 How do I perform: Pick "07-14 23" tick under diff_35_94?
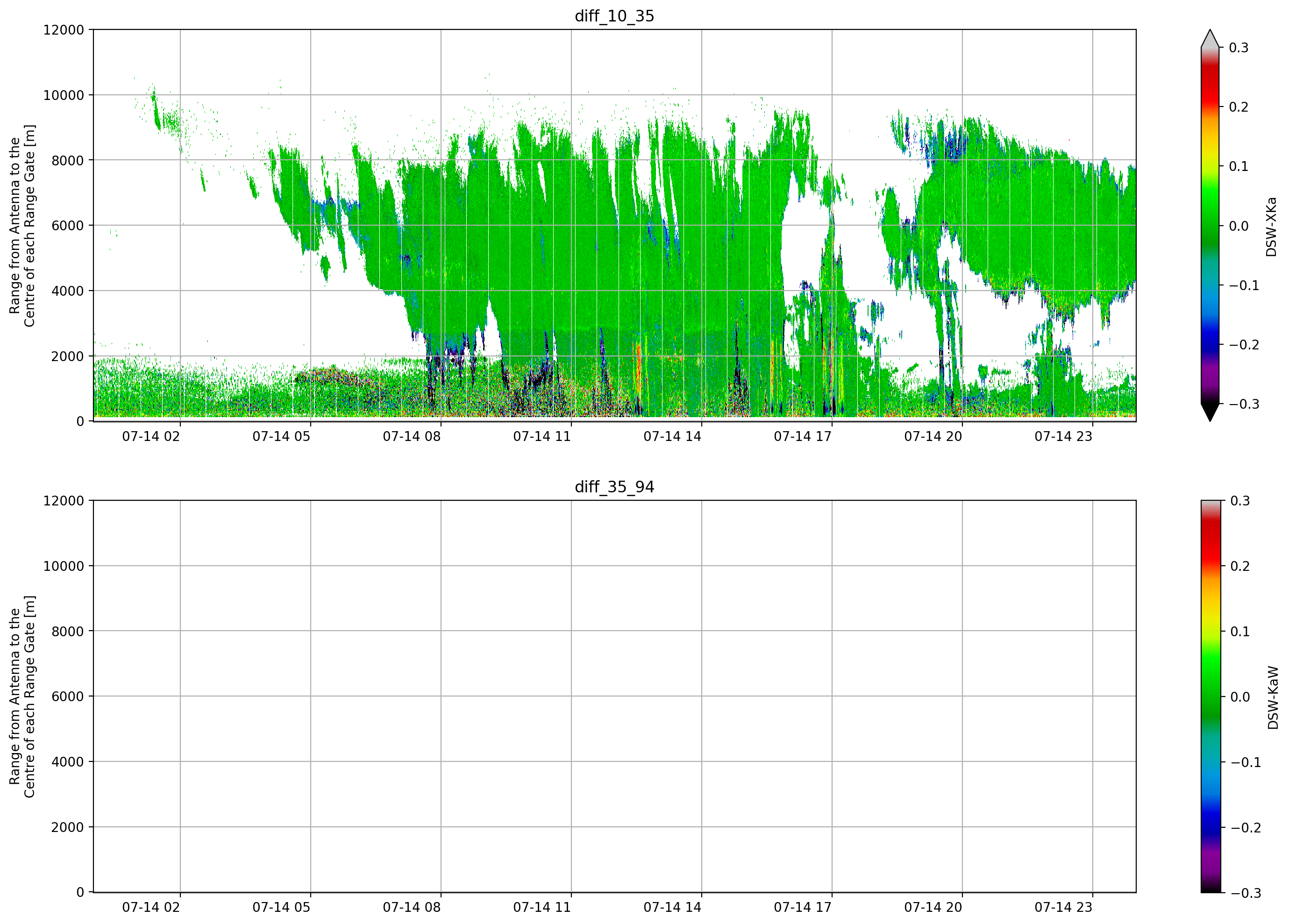click(1063, 907)
